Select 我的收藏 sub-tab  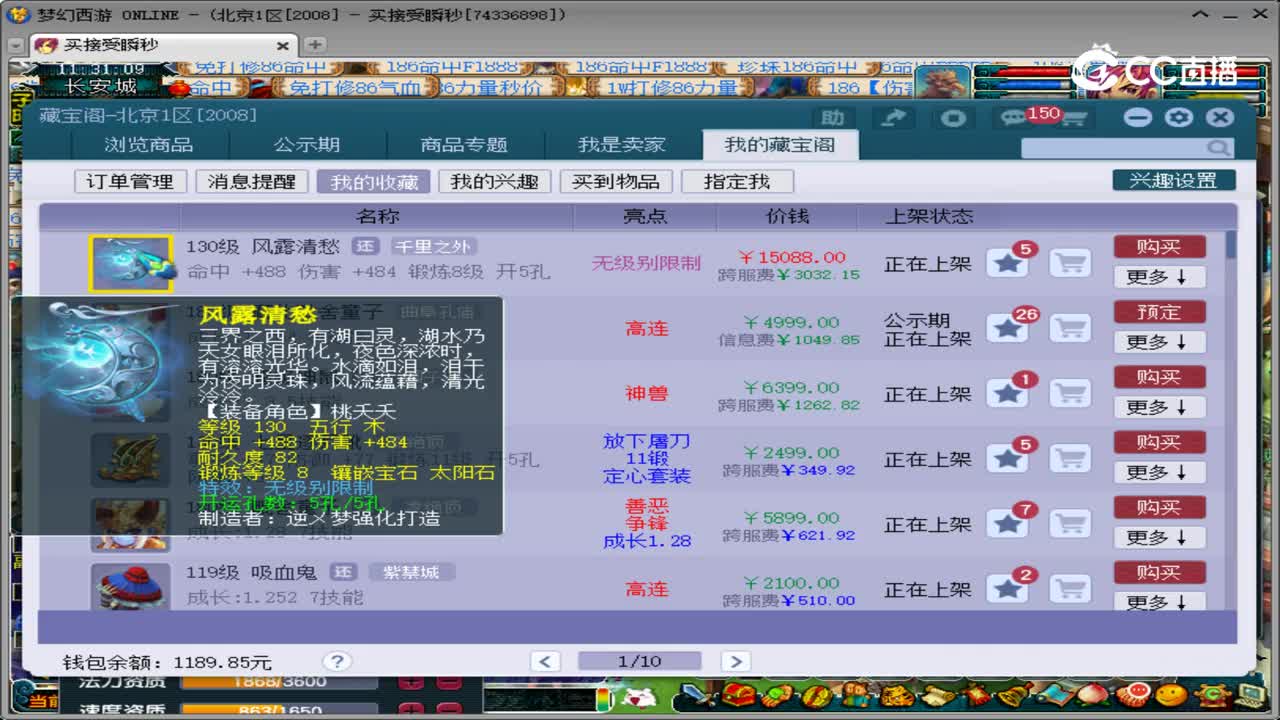coord(373,181)
